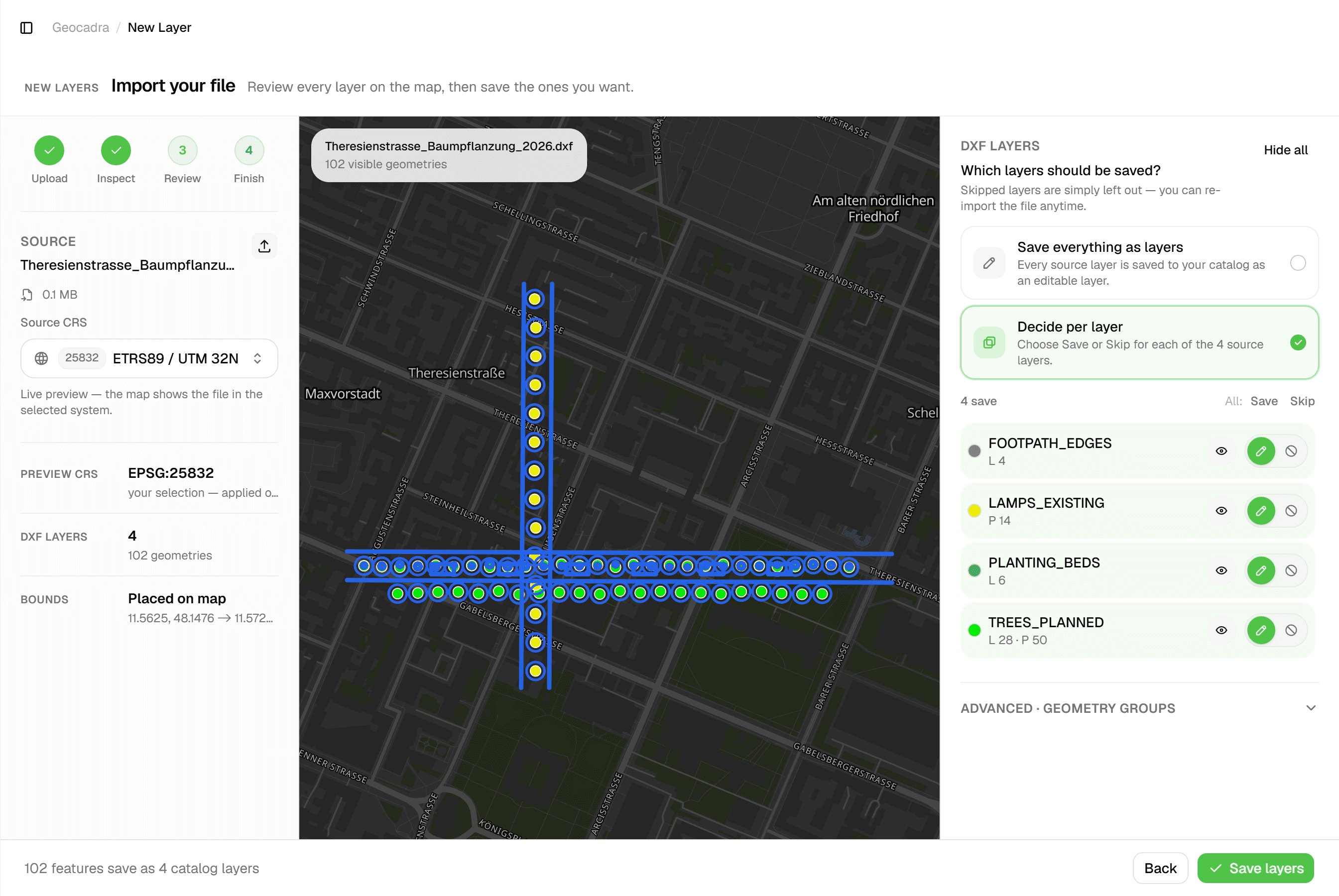Click the Upload step checkmark circle

coord(49,150)
